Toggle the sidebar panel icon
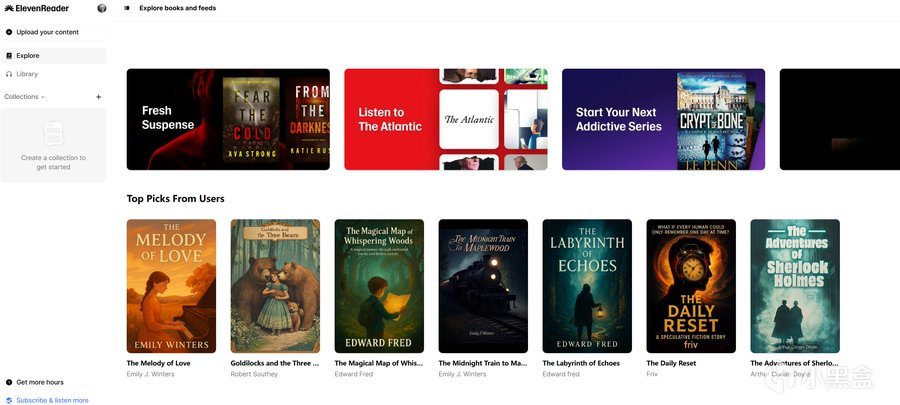The image size is (900, 405). coord(127,8)
